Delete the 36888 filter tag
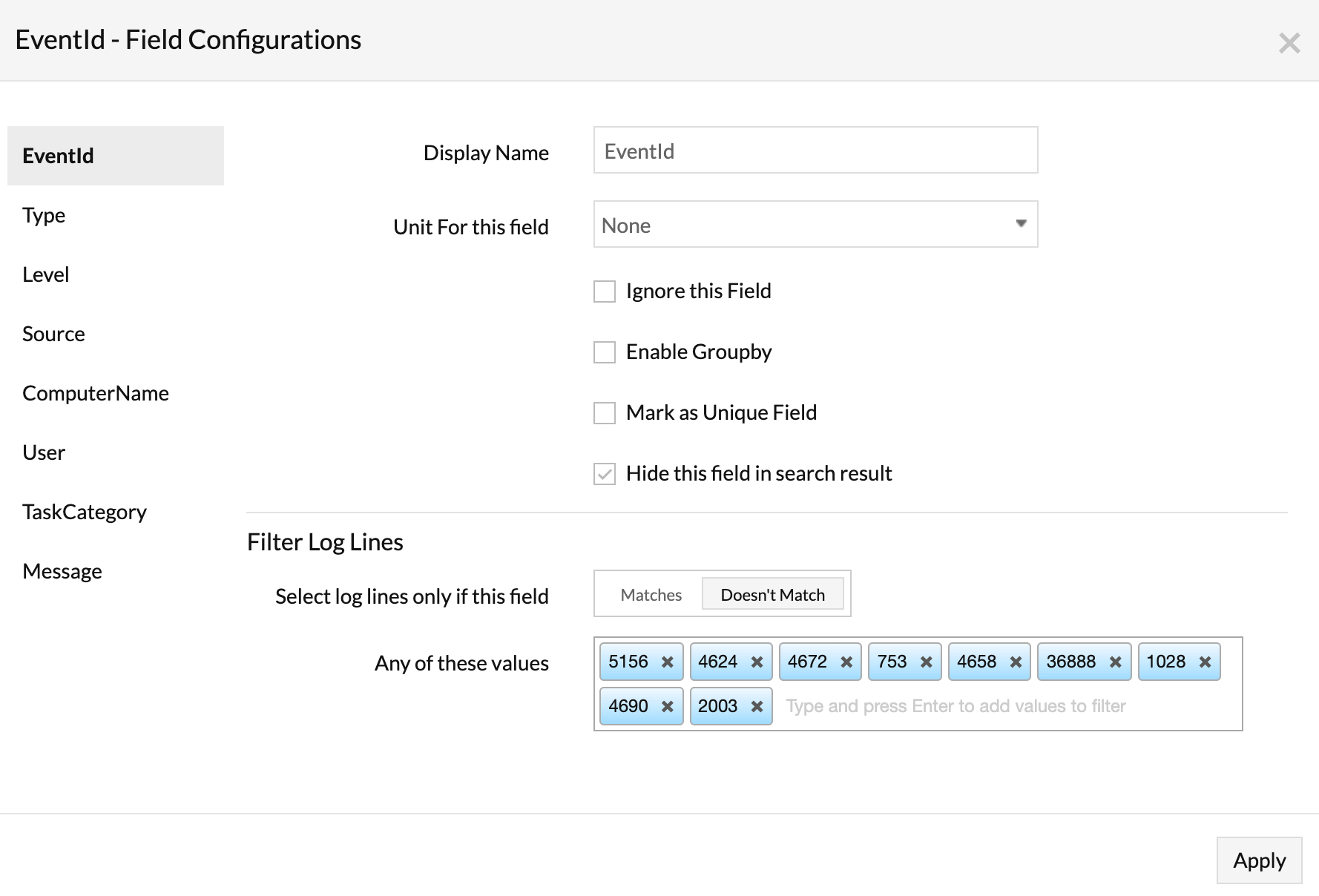The image size is (1319, 896). 1115,662
